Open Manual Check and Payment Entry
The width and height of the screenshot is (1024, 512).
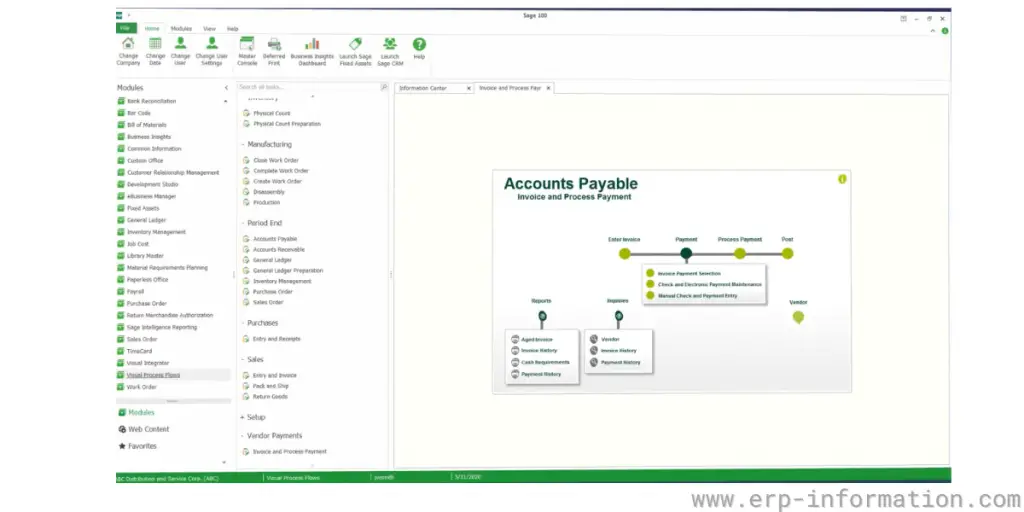pyautogui.click(x=697, y=296)
